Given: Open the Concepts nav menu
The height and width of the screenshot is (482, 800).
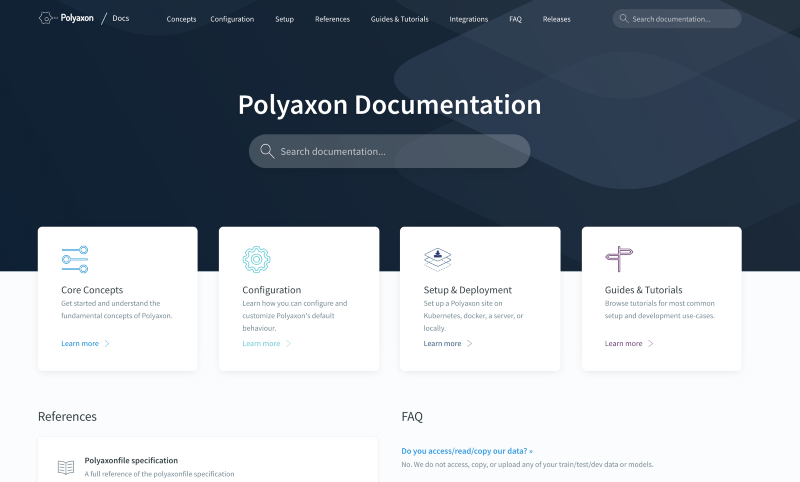Looking at the screenshot, I should [x=181, y=19].
